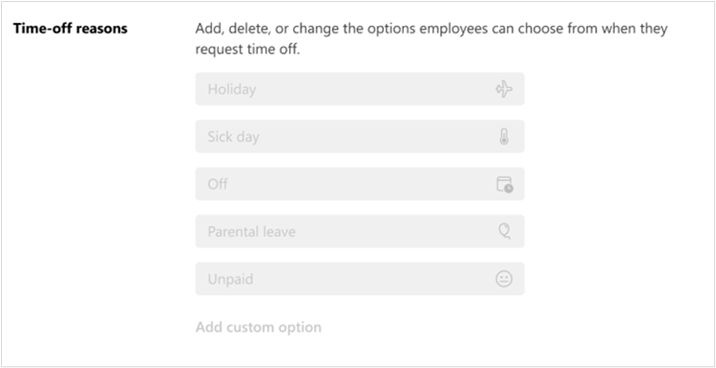The height and width of the screenshot is (368, 716).
Task: Click the Unpaid text in last field
Action: coord(230,279)
